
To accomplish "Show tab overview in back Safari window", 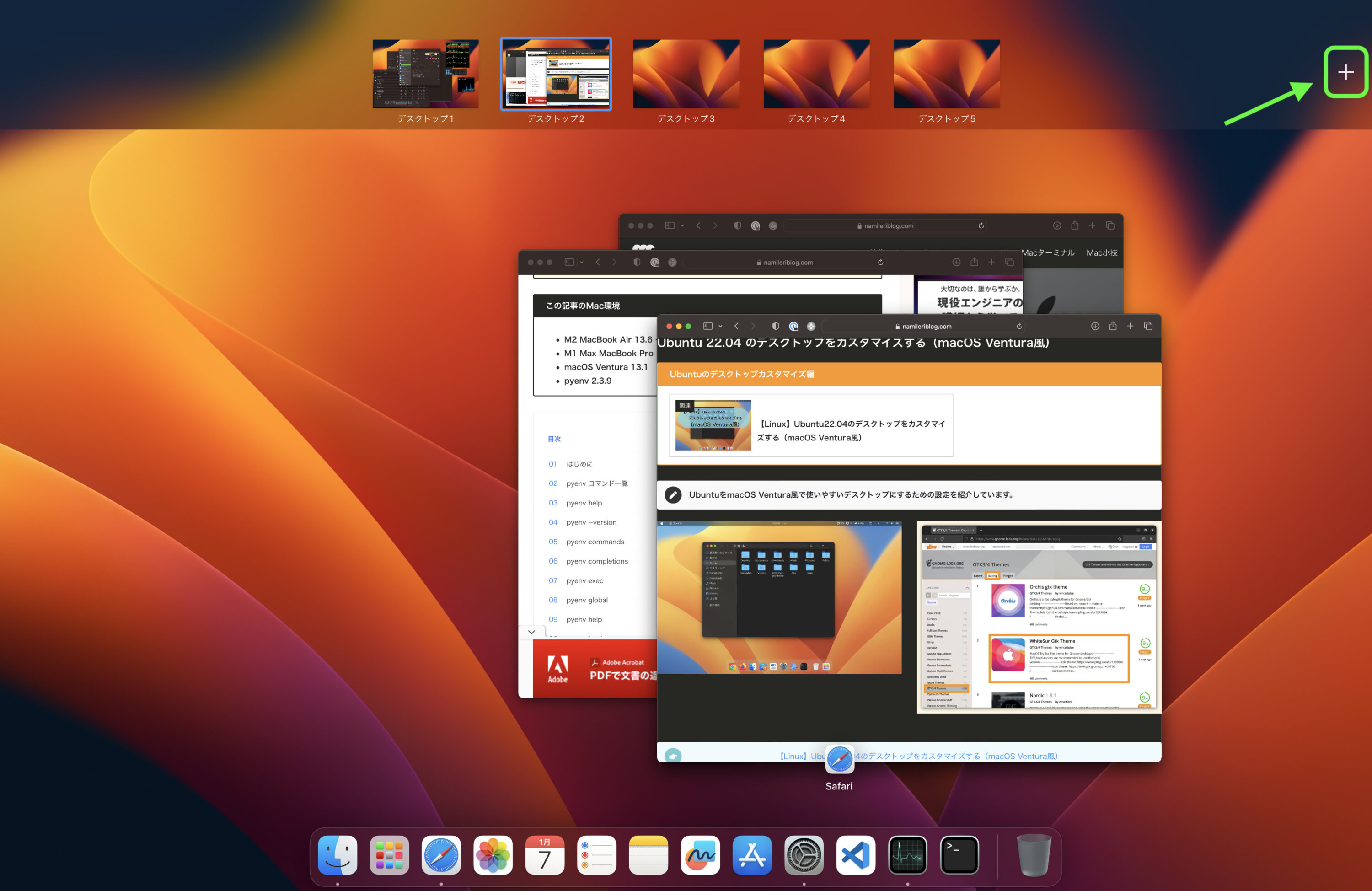I will pos(1109,226).
